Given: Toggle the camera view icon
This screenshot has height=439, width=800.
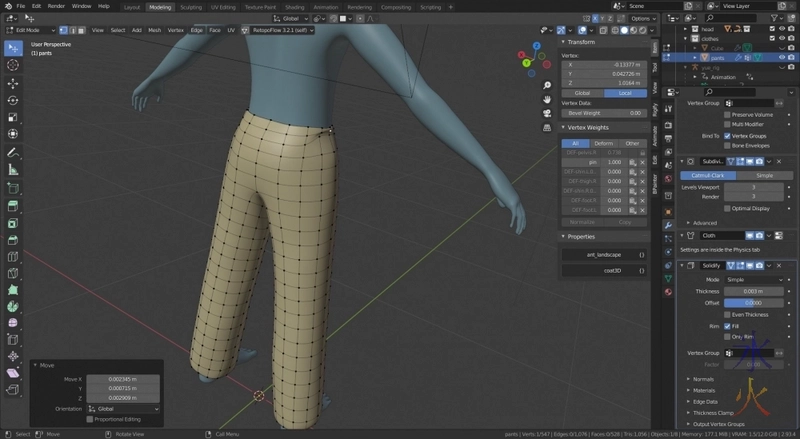Looking at the screenshot, I should (x=546, y=113).
